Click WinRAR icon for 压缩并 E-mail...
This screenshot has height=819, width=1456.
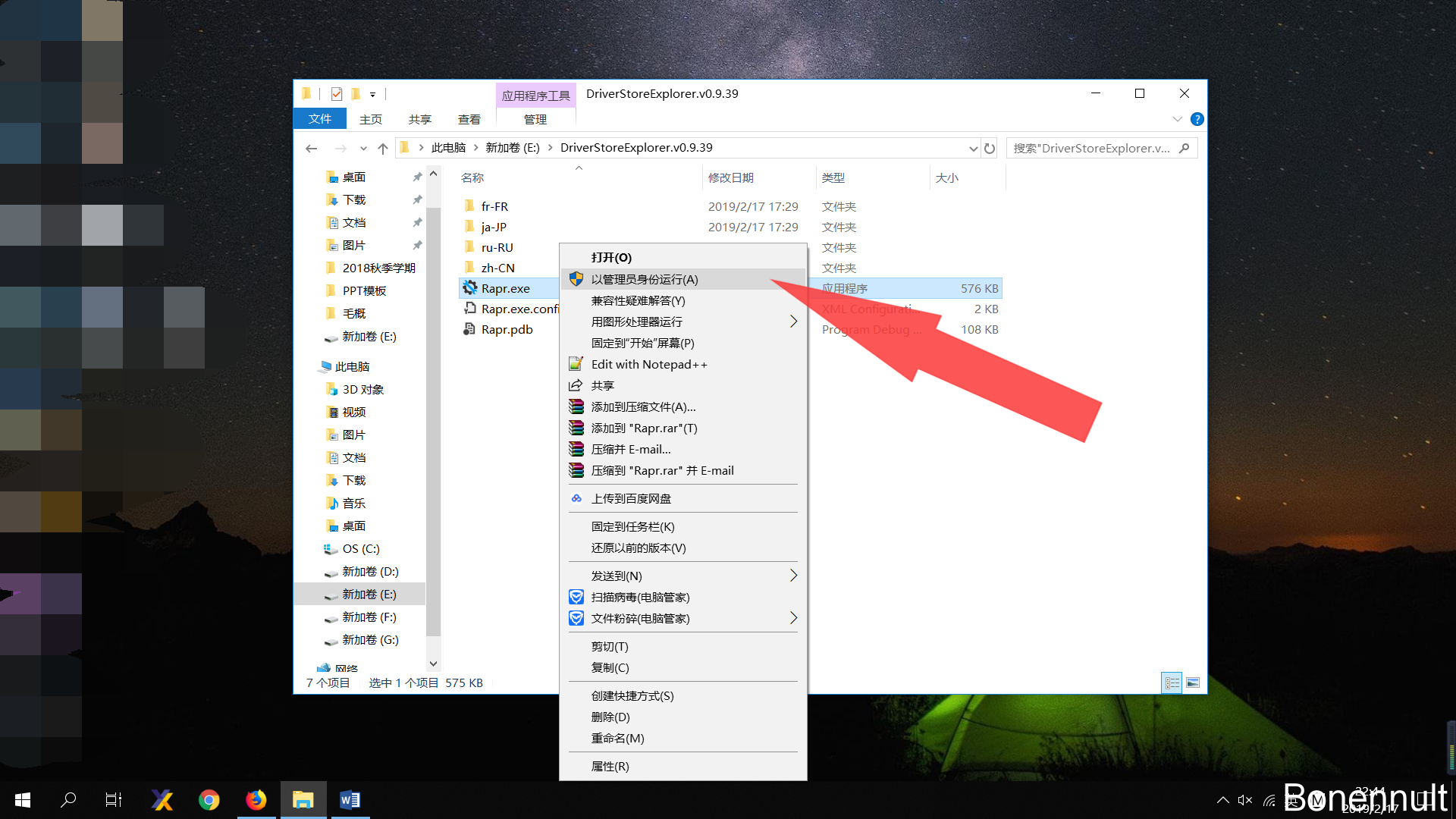576,449
